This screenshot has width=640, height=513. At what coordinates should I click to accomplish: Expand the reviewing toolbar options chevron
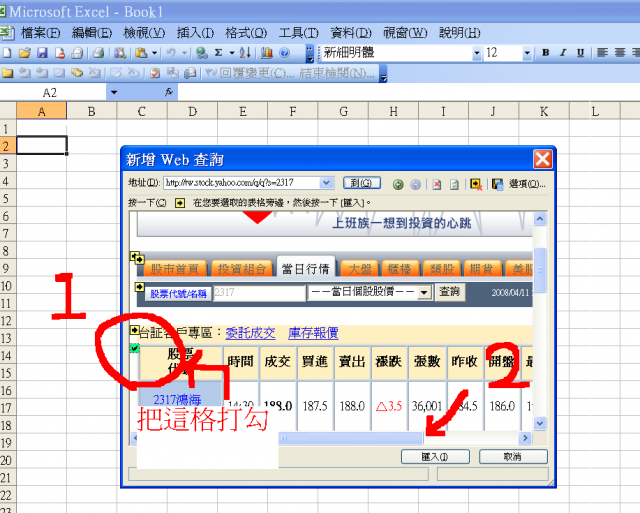pos(383,74)
